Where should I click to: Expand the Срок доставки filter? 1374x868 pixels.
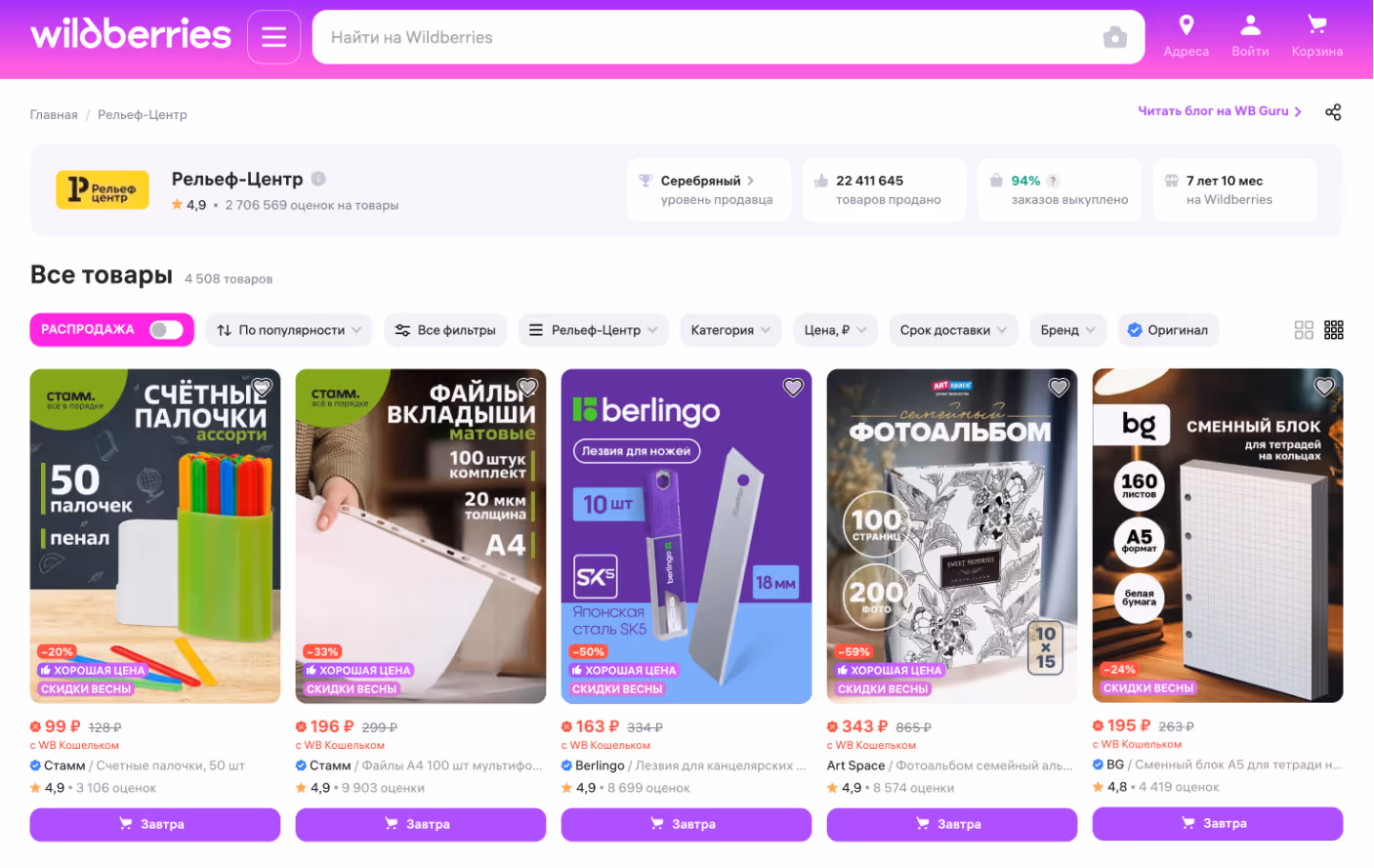[954, 330]
